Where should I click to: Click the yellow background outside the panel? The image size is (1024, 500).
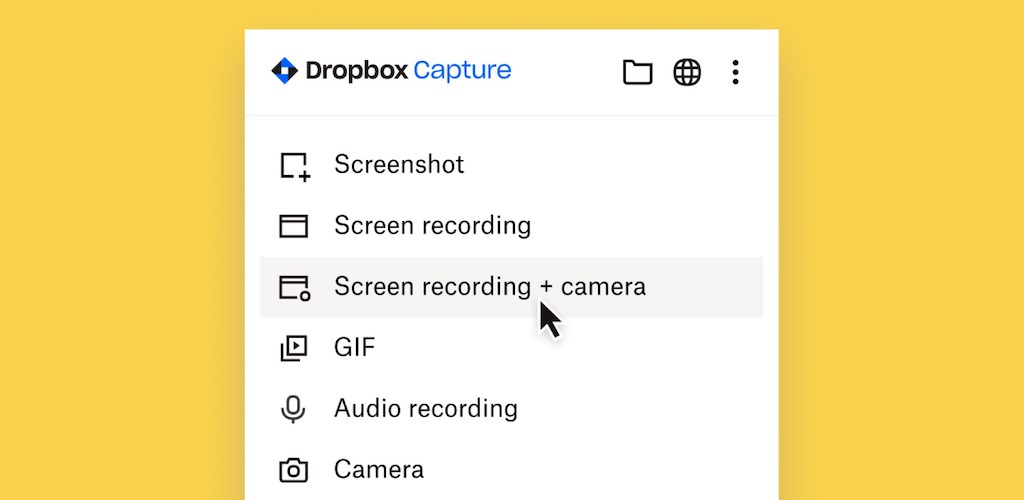[120, 250]
